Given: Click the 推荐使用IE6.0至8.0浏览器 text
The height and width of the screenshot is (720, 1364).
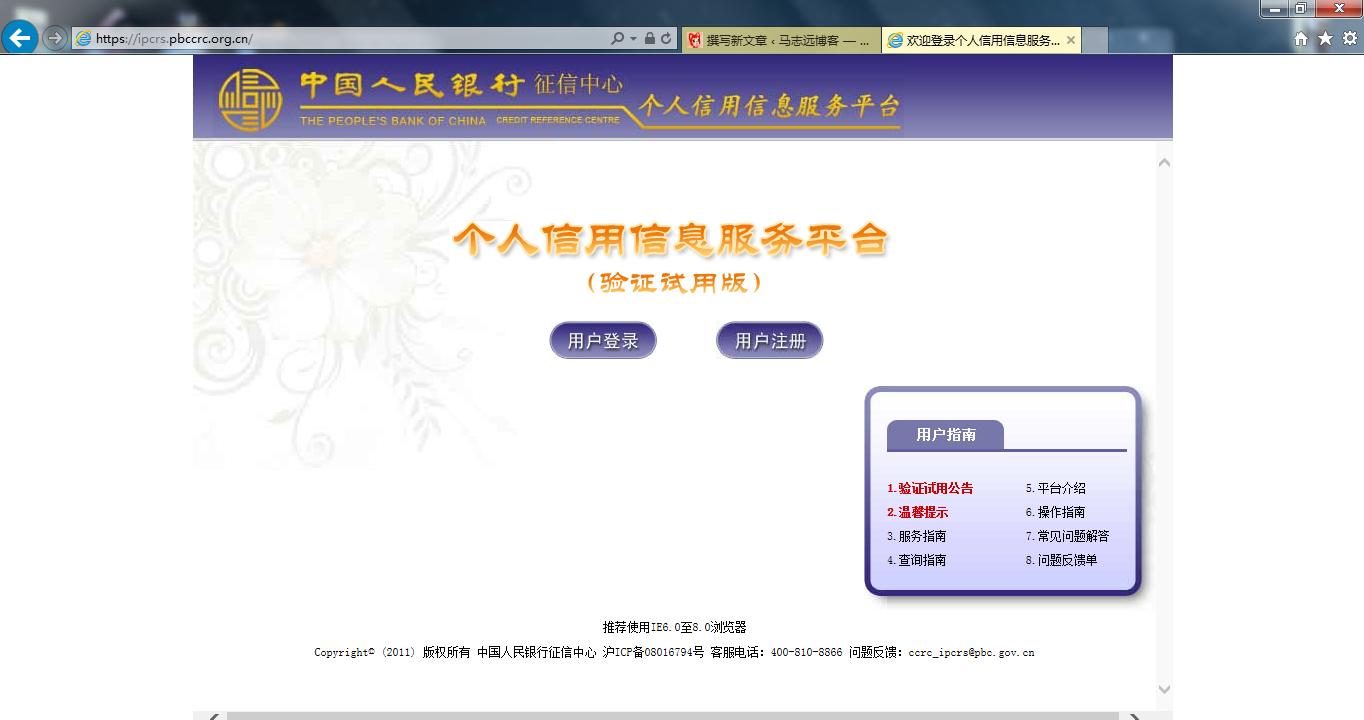Looking at the screenshot, I should click(x=675, y=628).
